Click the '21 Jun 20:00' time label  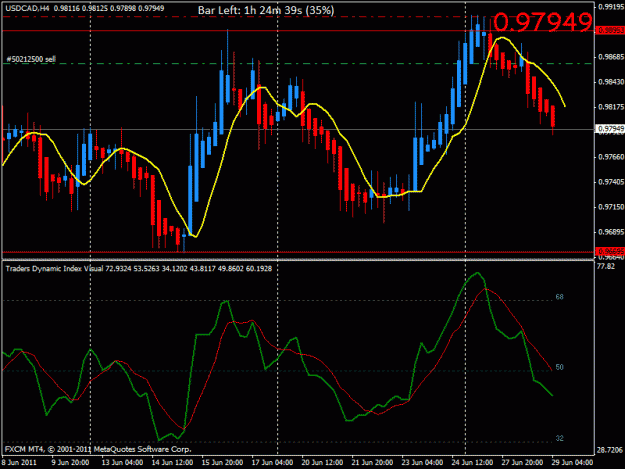point(372,462)
